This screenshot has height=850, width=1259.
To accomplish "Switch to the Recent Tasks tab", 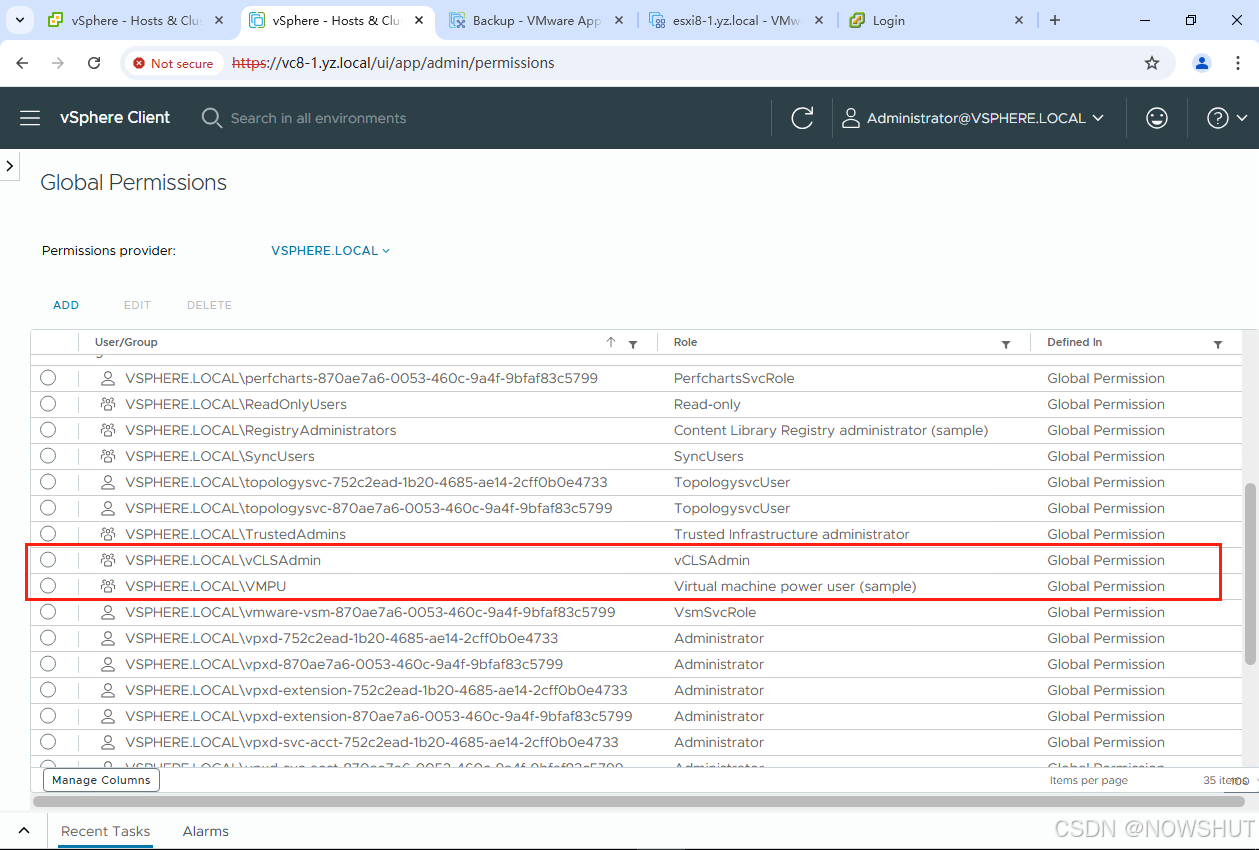I will (105, 831).
